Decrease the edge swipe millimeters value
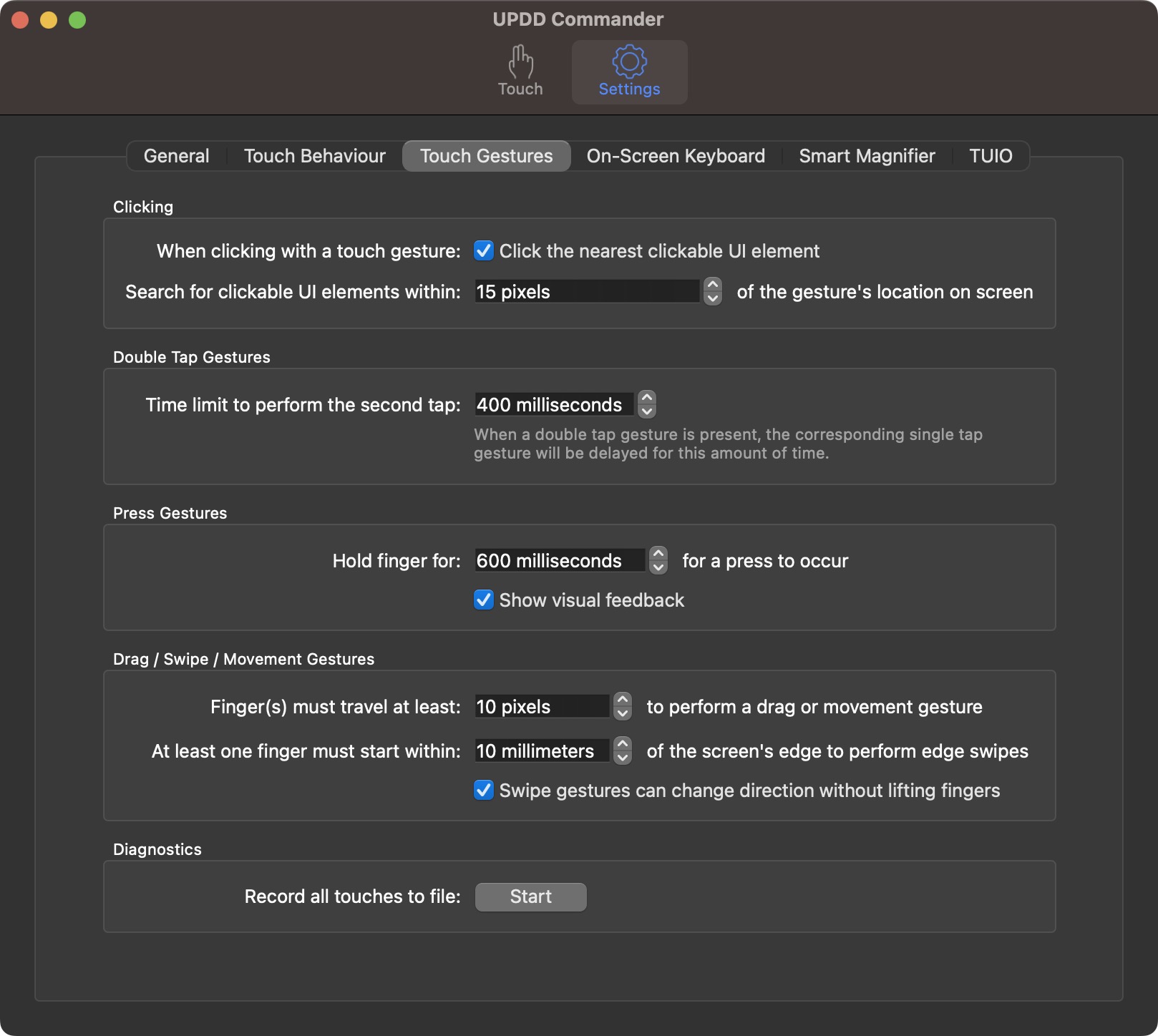1158x1036 pixels. (x=623, y=758)
